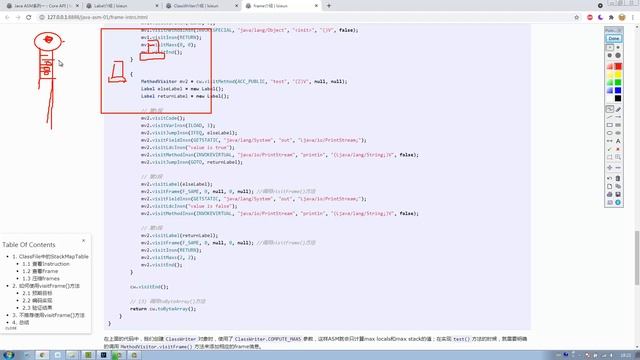
Task: Select the red cross stamp tool
Action: (618, 149)
